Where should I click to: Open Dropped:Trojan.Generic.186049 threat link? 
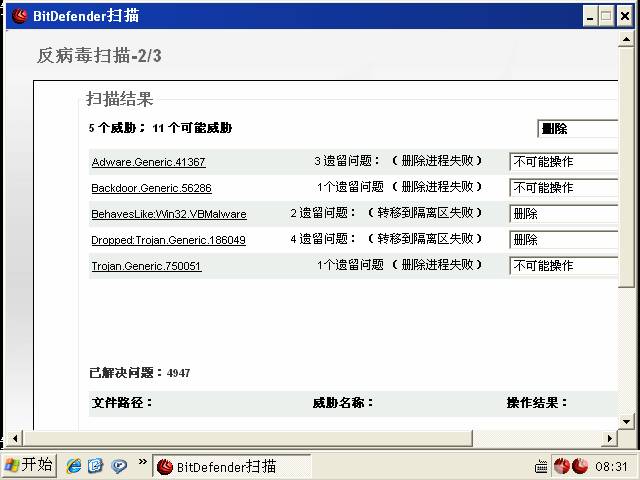tap(169, 240)
